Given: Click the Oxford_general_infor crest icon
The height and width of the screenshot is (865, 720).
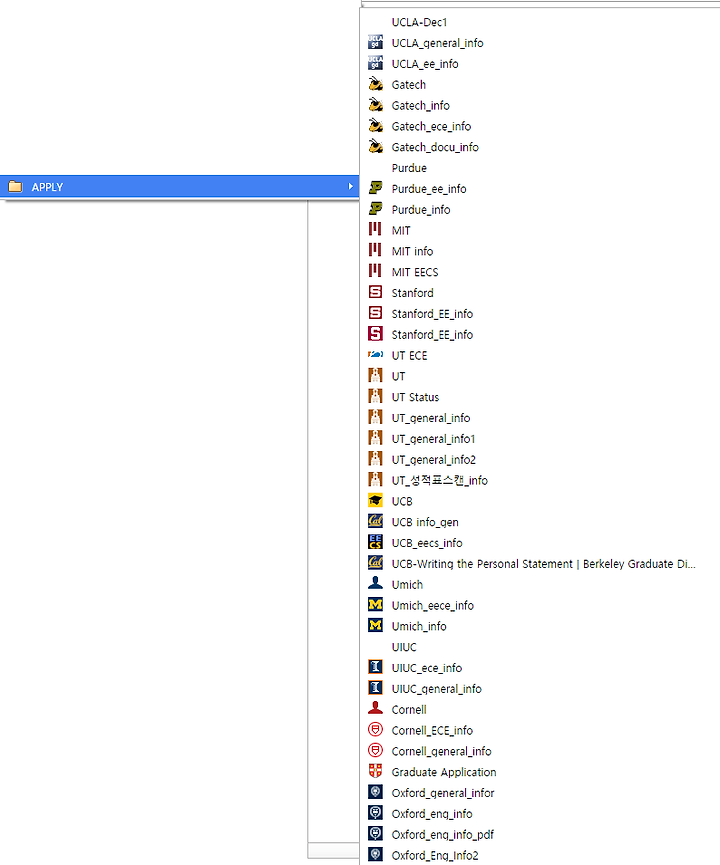Looking at the screenshot, I should (375, 792).
